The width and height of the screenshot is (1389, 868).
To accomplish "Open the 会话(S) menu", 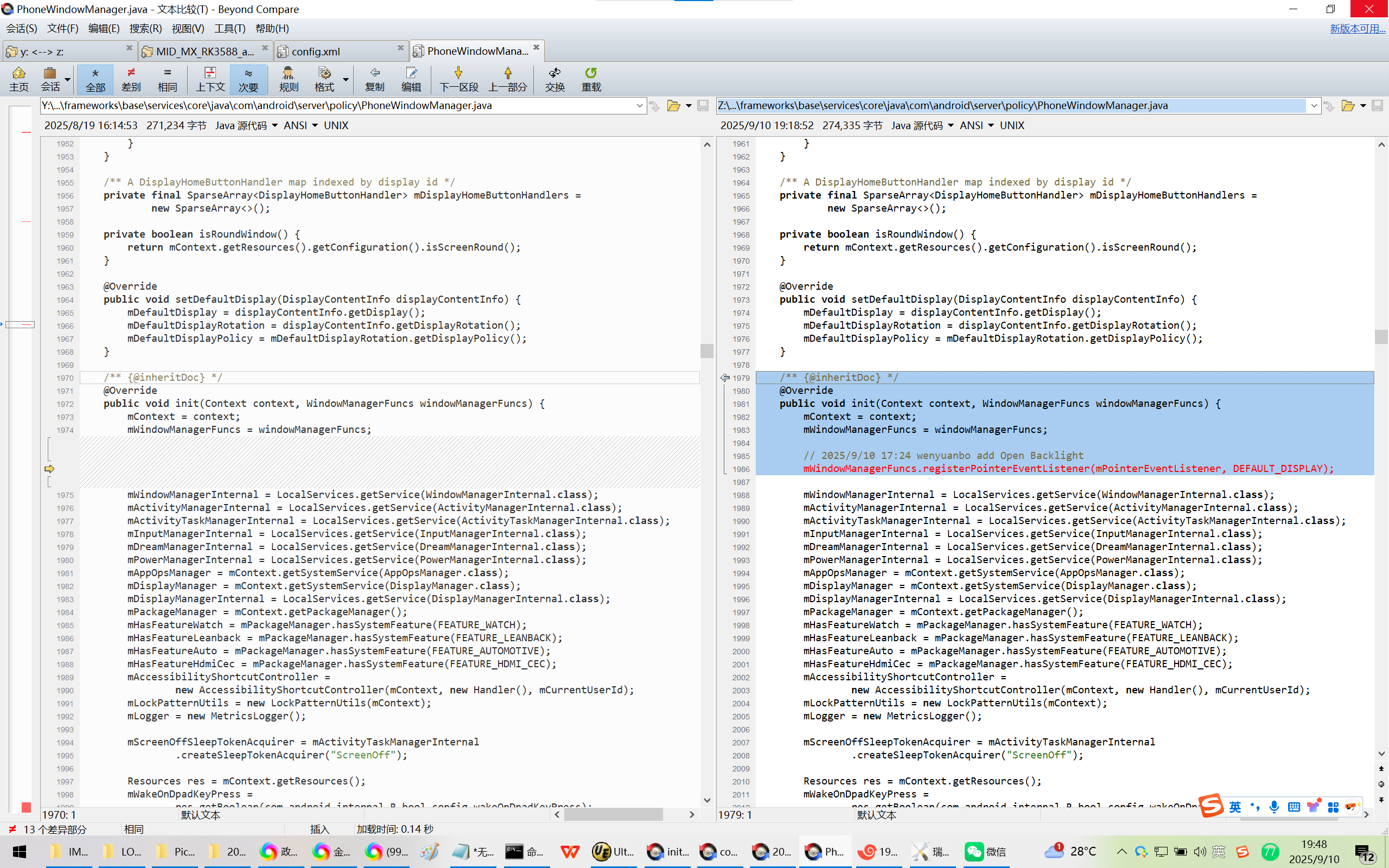I will pos(22,28).
